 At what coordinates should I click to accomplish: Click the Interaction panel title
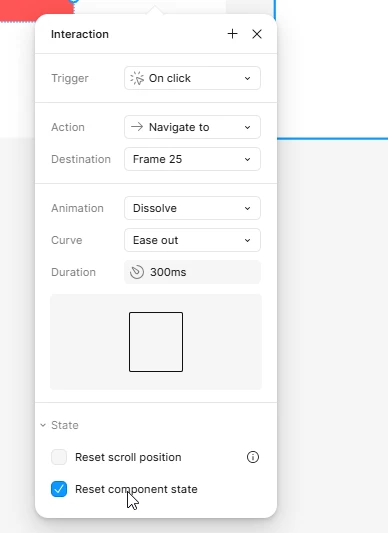click(80, 34)
